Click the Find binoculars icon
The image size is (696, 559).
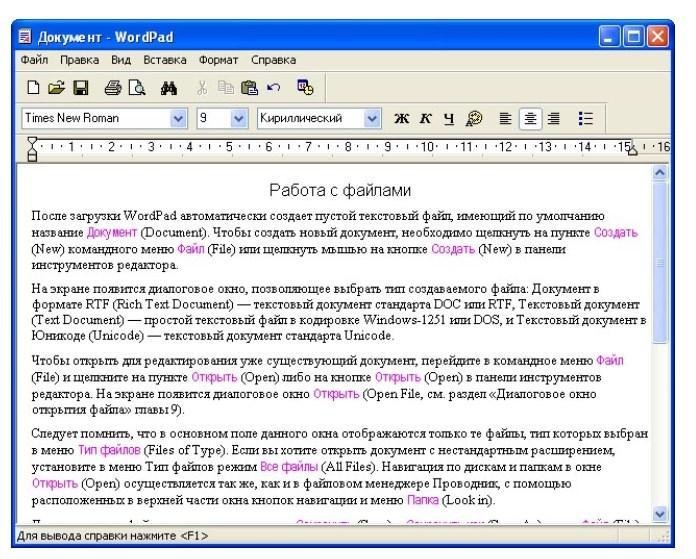point(169,88)
